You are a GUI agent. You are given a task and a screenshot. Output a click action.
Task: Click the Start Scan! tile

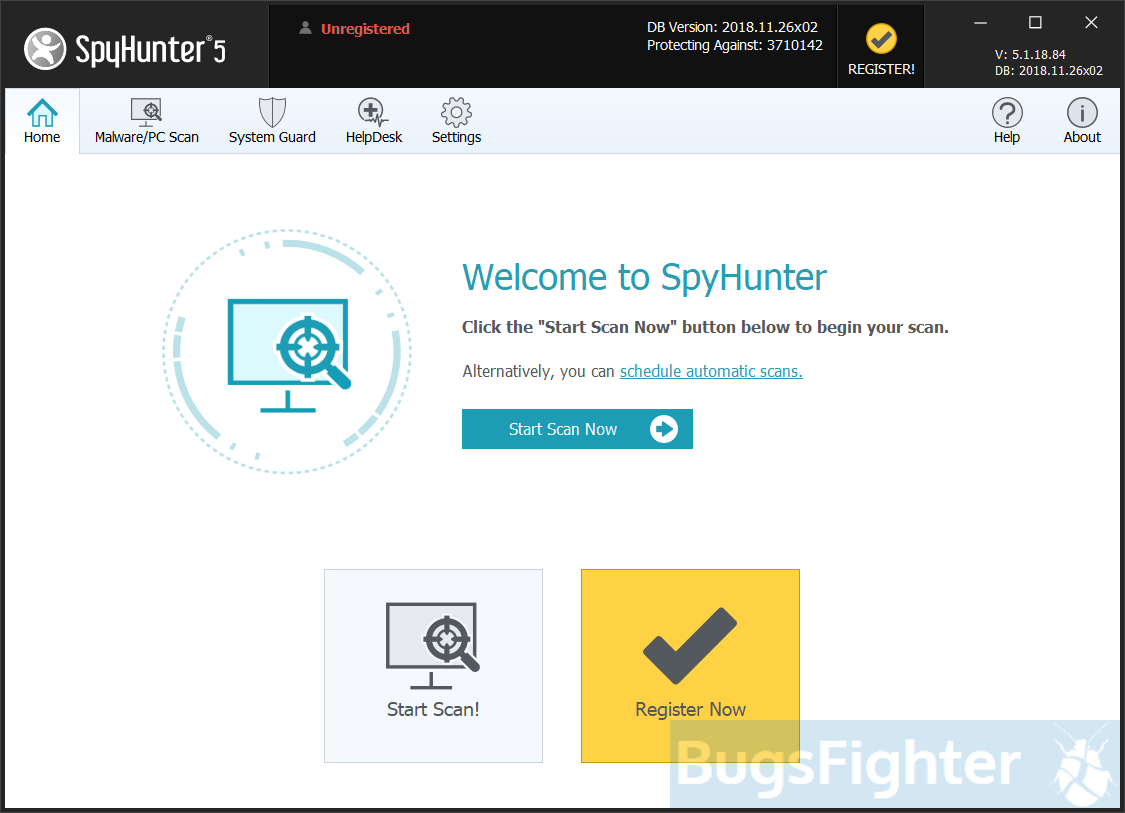(x=433, y=666)
